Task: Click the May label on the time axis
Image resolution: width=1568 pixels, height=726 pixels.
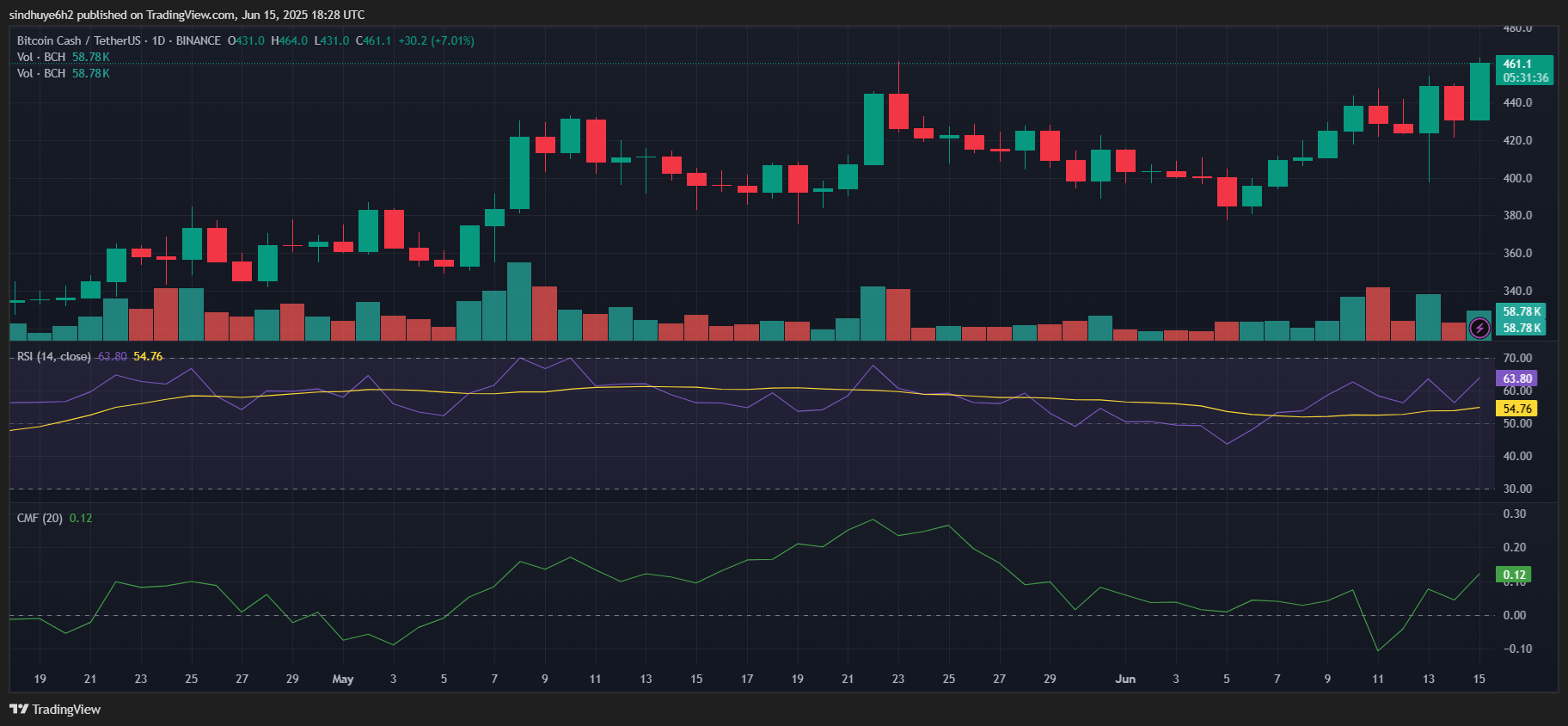Action: click(x=343, y=679)
